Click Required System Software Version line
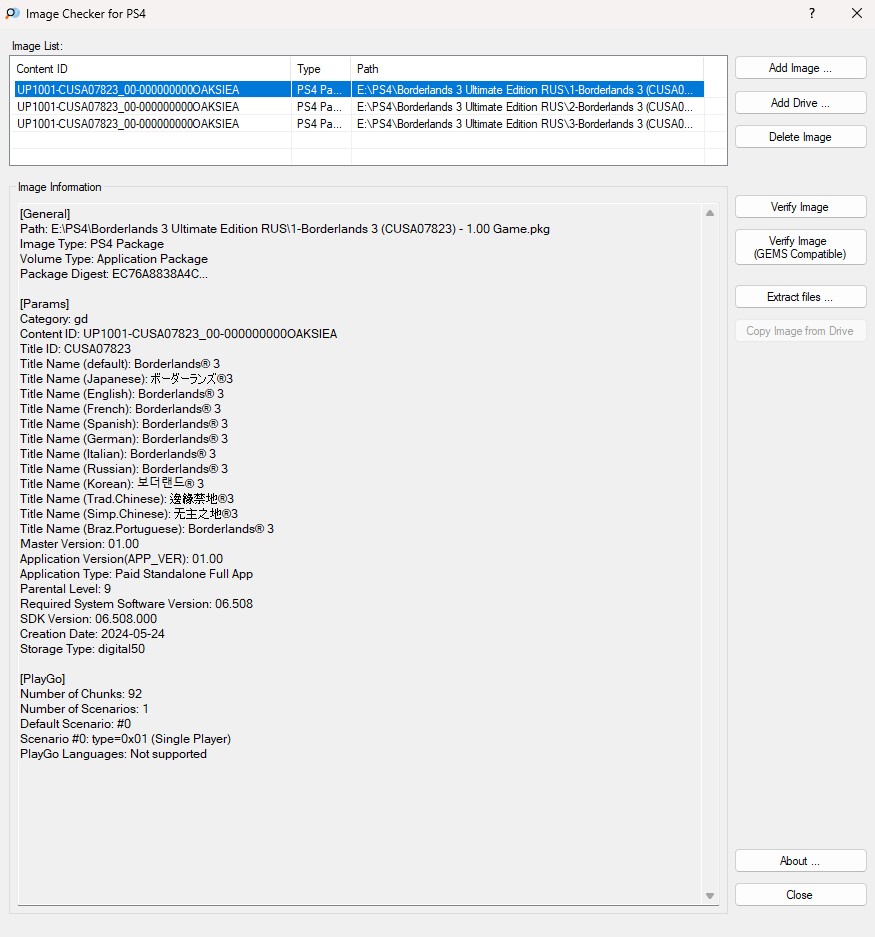Viewport: 875px width, 937px height. pos(136,604)
